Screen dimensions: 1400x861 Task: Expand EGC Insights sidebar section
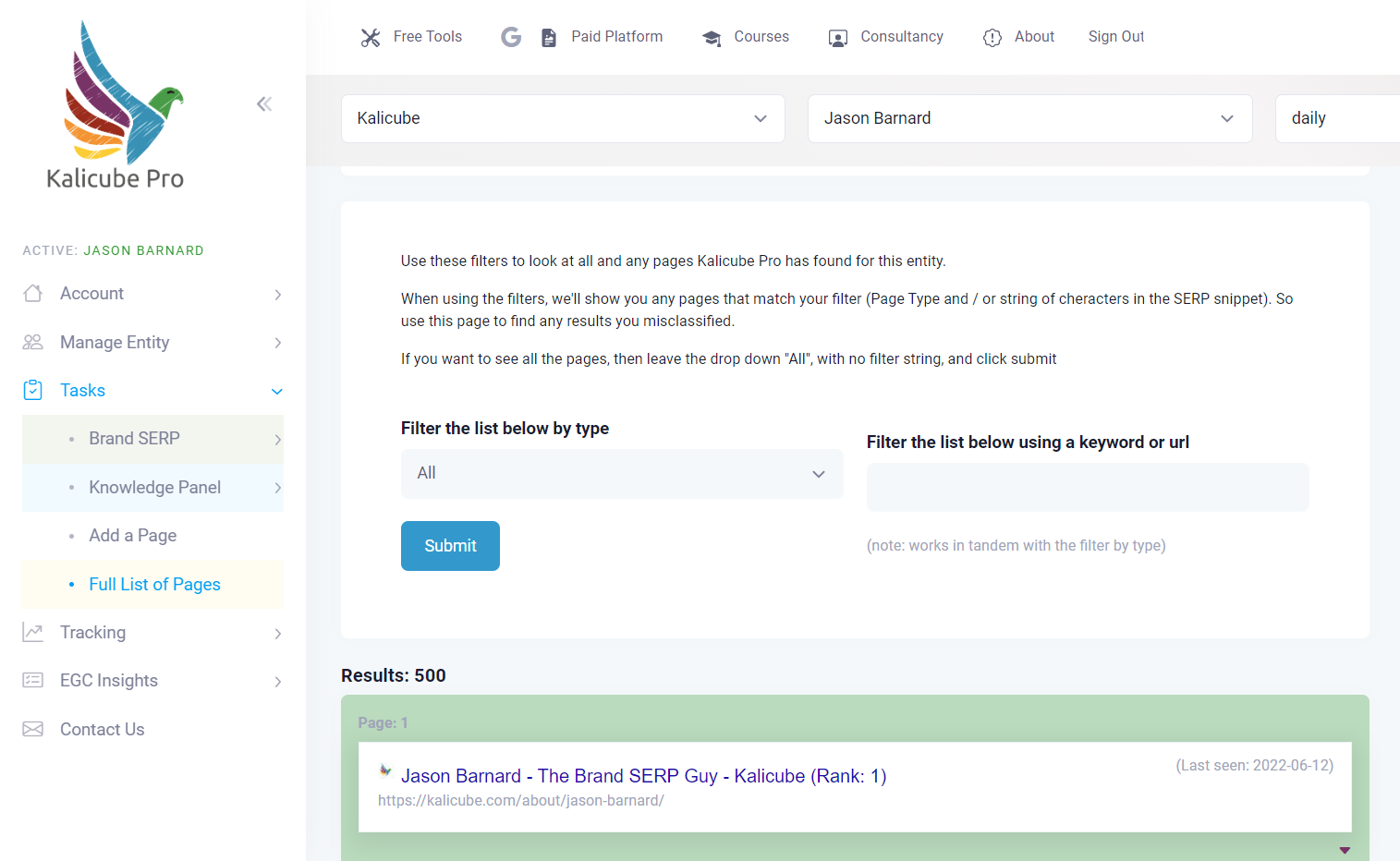[152, 681]
